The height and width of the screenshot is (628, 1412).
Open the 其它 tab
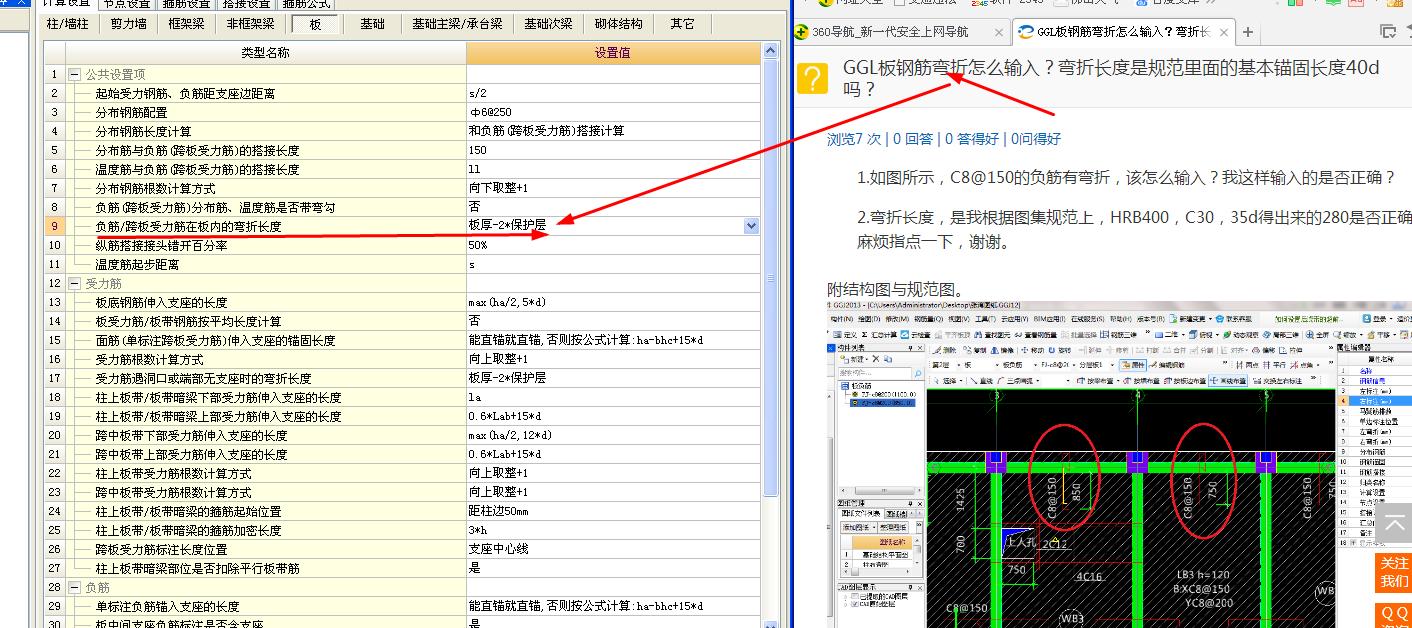[682, 24]
